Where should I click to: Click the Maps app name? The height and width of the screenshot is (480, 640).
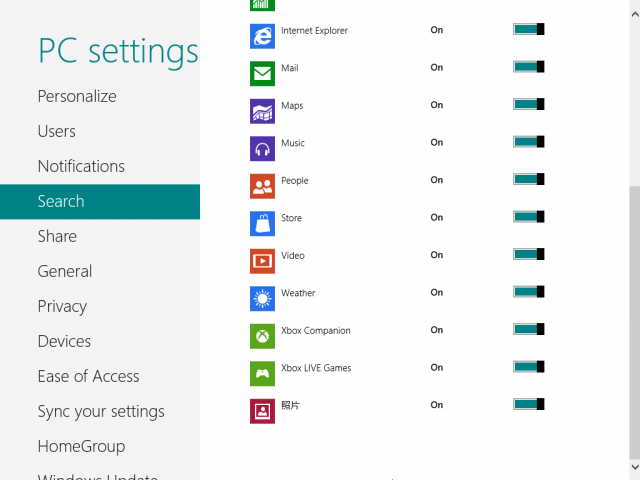click(292, 106)
